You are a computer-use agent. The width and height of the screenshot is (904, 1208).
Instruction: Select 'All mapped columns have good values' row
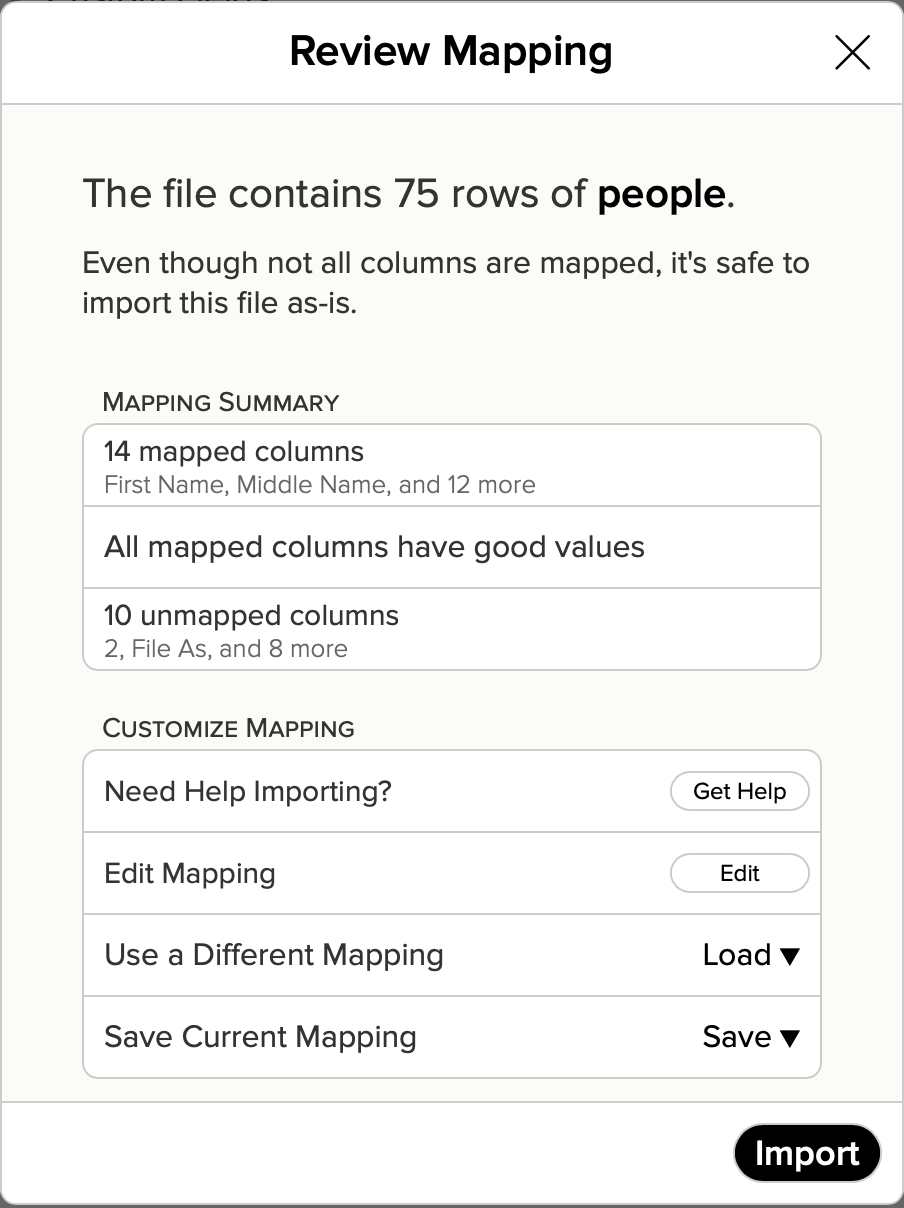(x=374, y=547)
